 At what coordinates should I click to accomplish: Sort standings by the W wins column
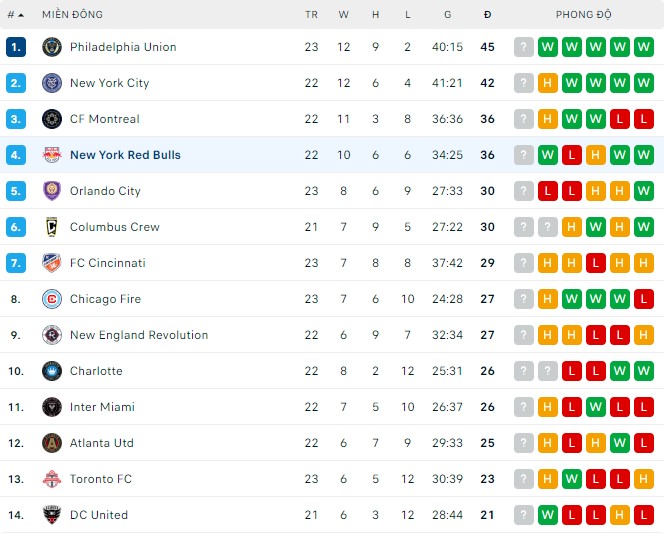click(x=344, y=15)
